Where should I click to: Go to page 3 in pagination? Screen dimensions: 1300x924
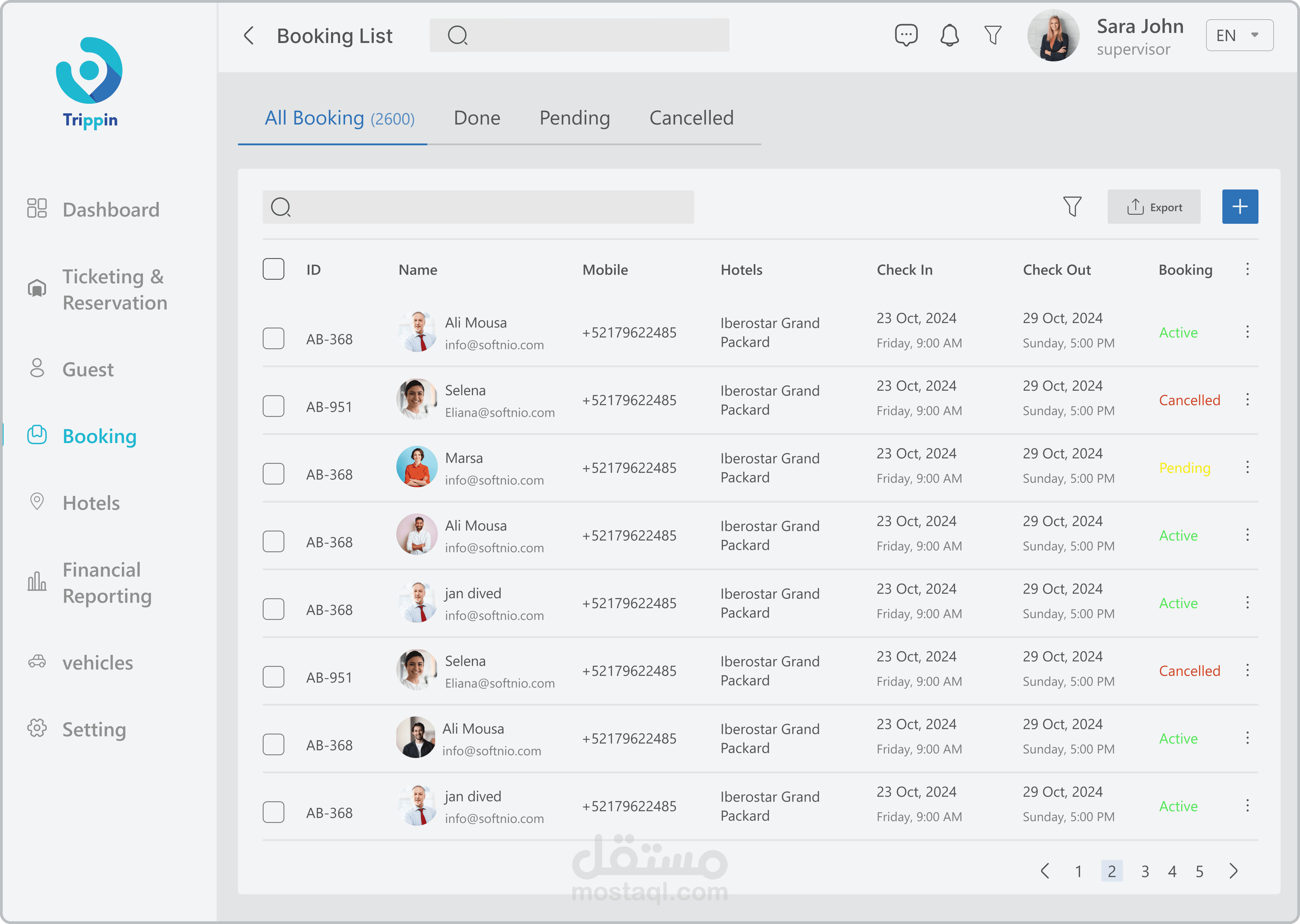tap(1145, 871)
